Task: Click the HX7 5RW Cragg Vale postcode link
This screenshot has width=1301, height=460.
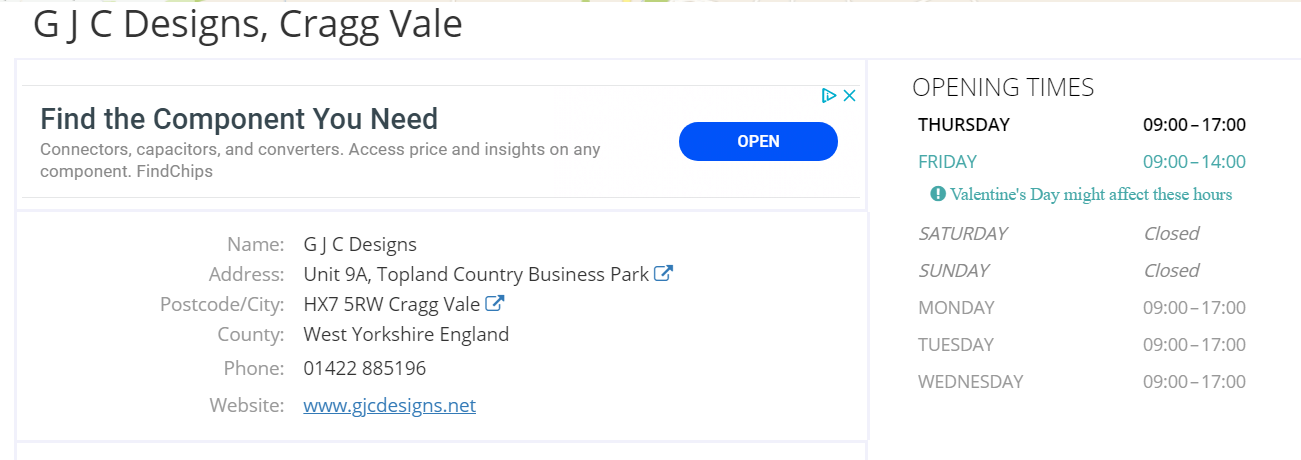Action: coord(392,304)
